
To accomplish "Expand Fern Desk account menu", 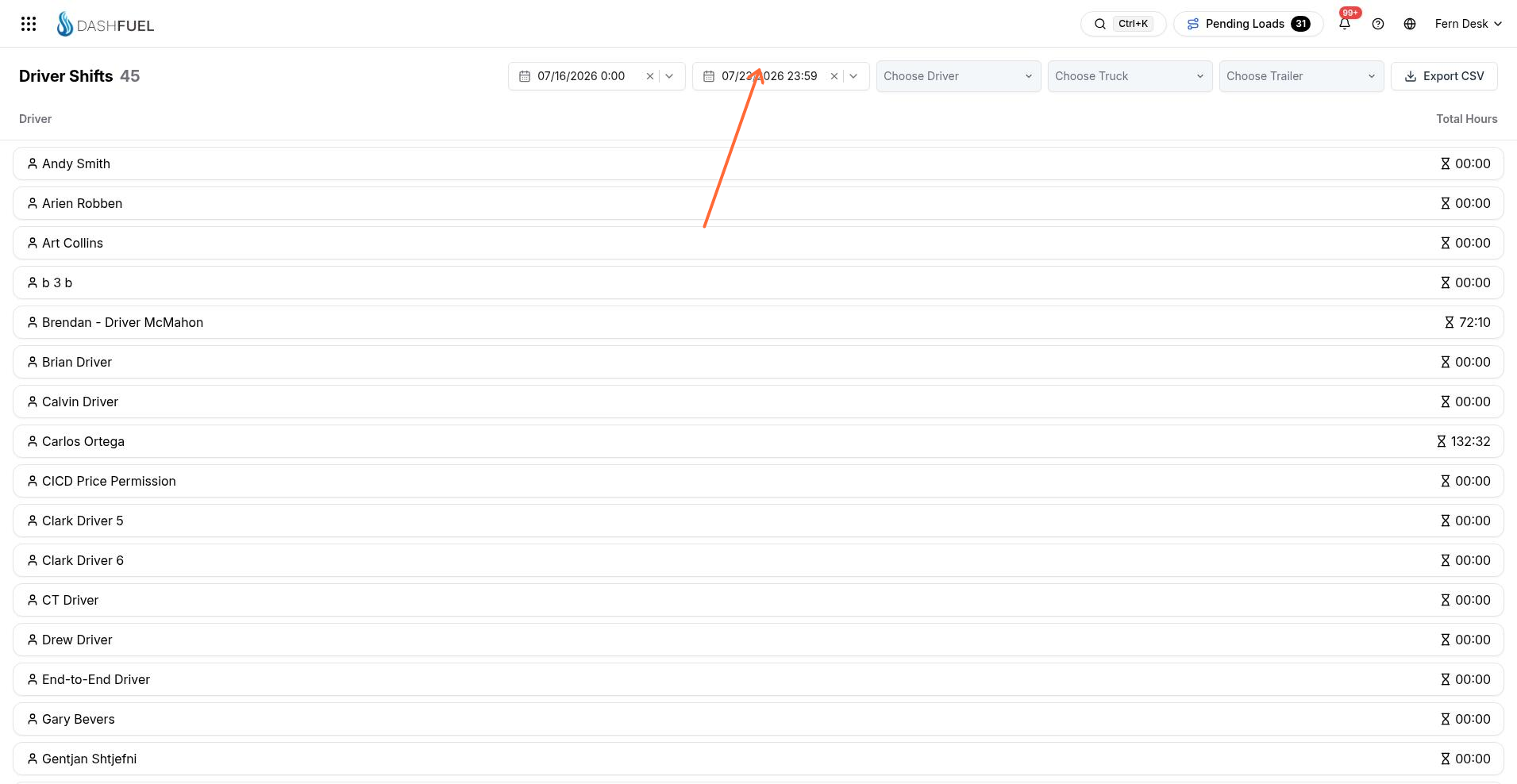I will point(1468,24).
